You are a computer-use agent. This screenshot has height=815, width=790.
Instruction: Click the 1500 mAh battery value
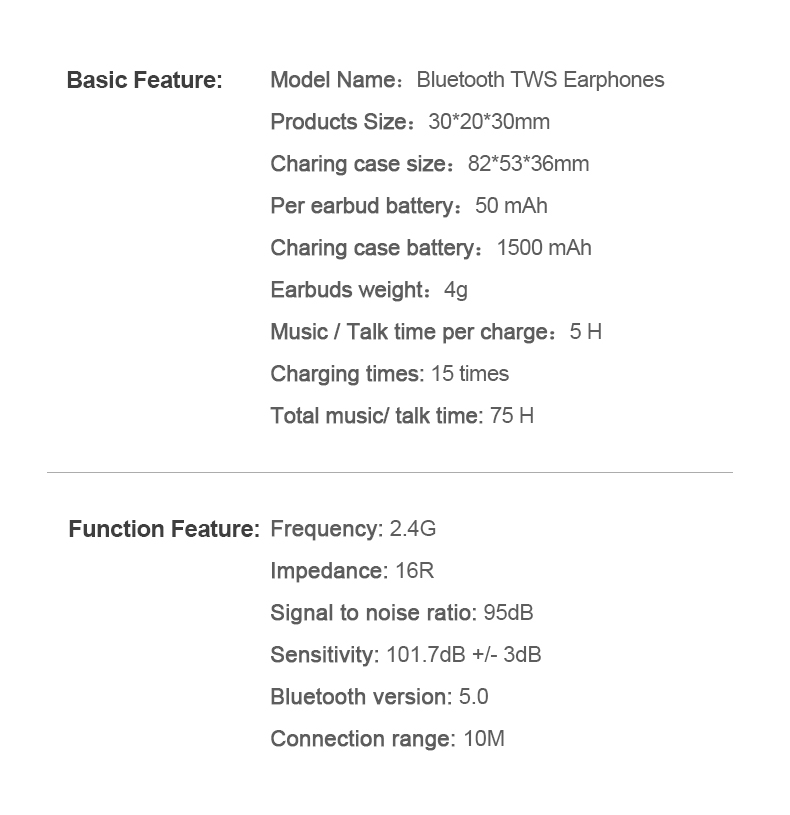pyautogui.click(x=544, y=248)
